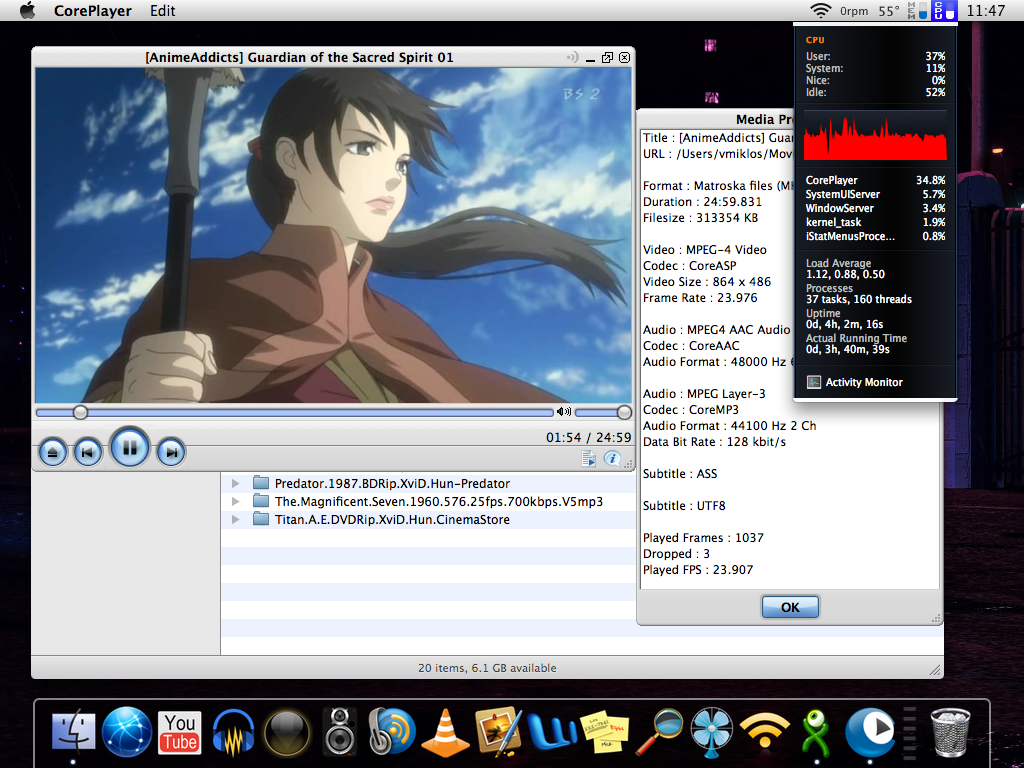Open the photo-and-brush image editor in dock
1024x768 pixels.
[498, 732]
